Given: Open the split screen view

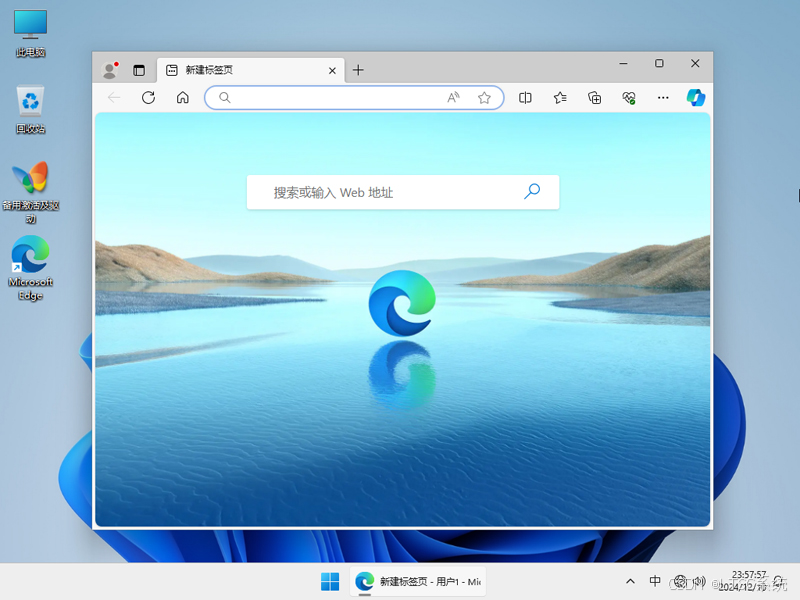Looking at the screenshot, I should click(525, 97).
